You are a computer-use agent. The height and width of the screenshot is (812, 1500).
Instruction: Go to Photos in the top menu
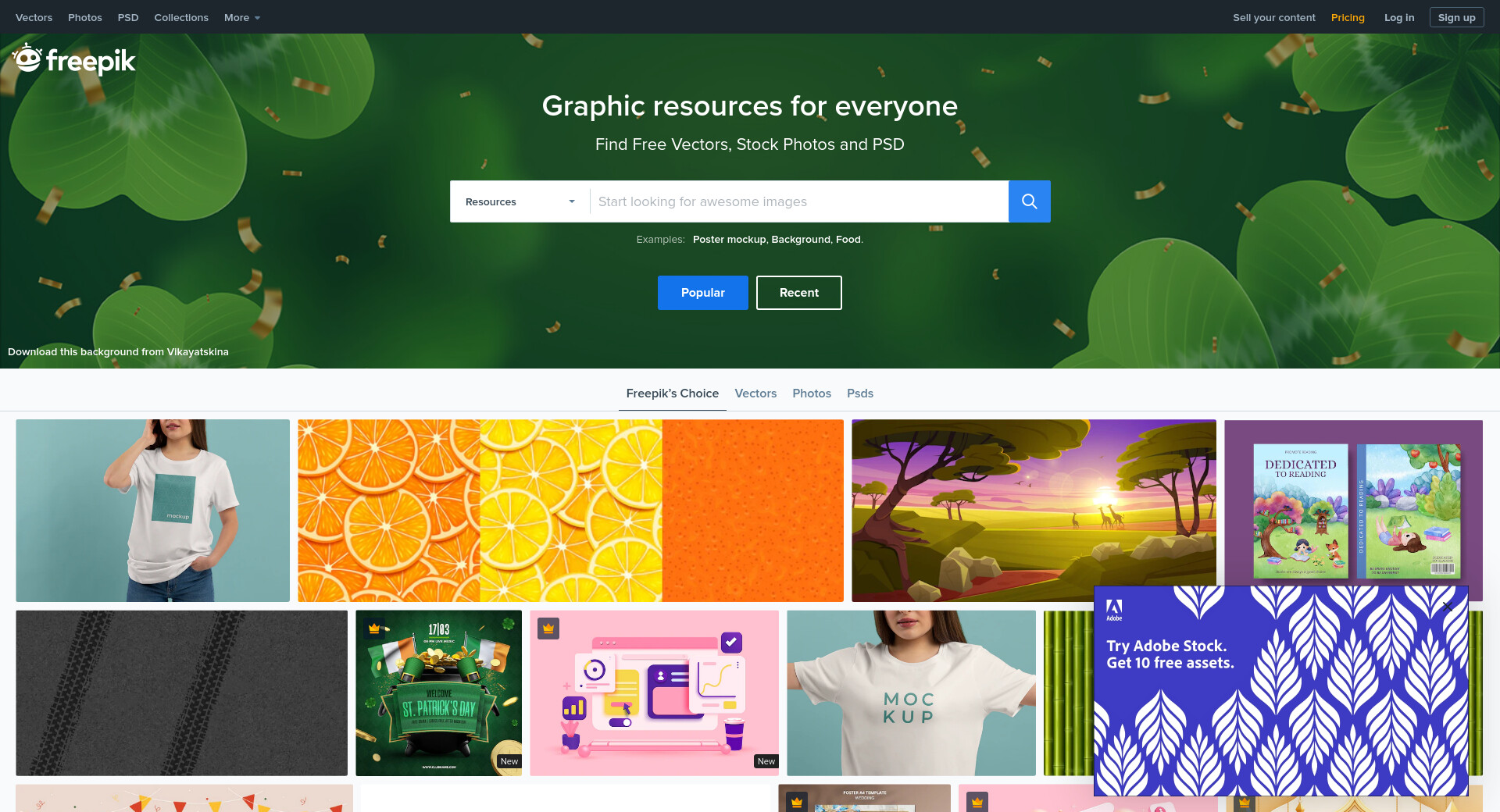click(84, 17)
